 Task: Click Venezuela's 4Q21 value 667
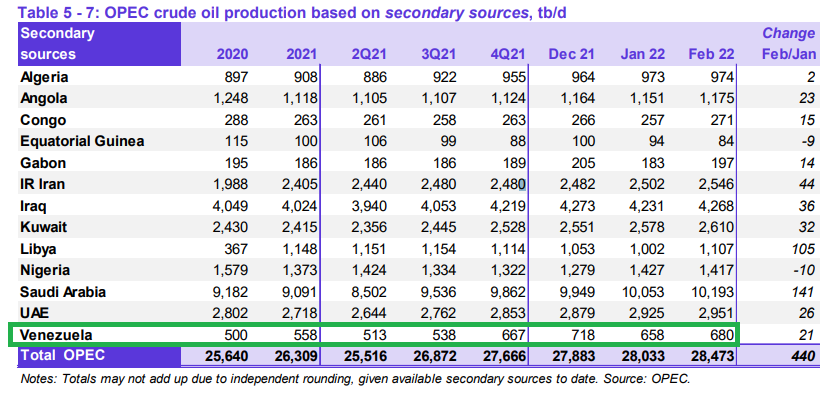(x=514, y=335)
